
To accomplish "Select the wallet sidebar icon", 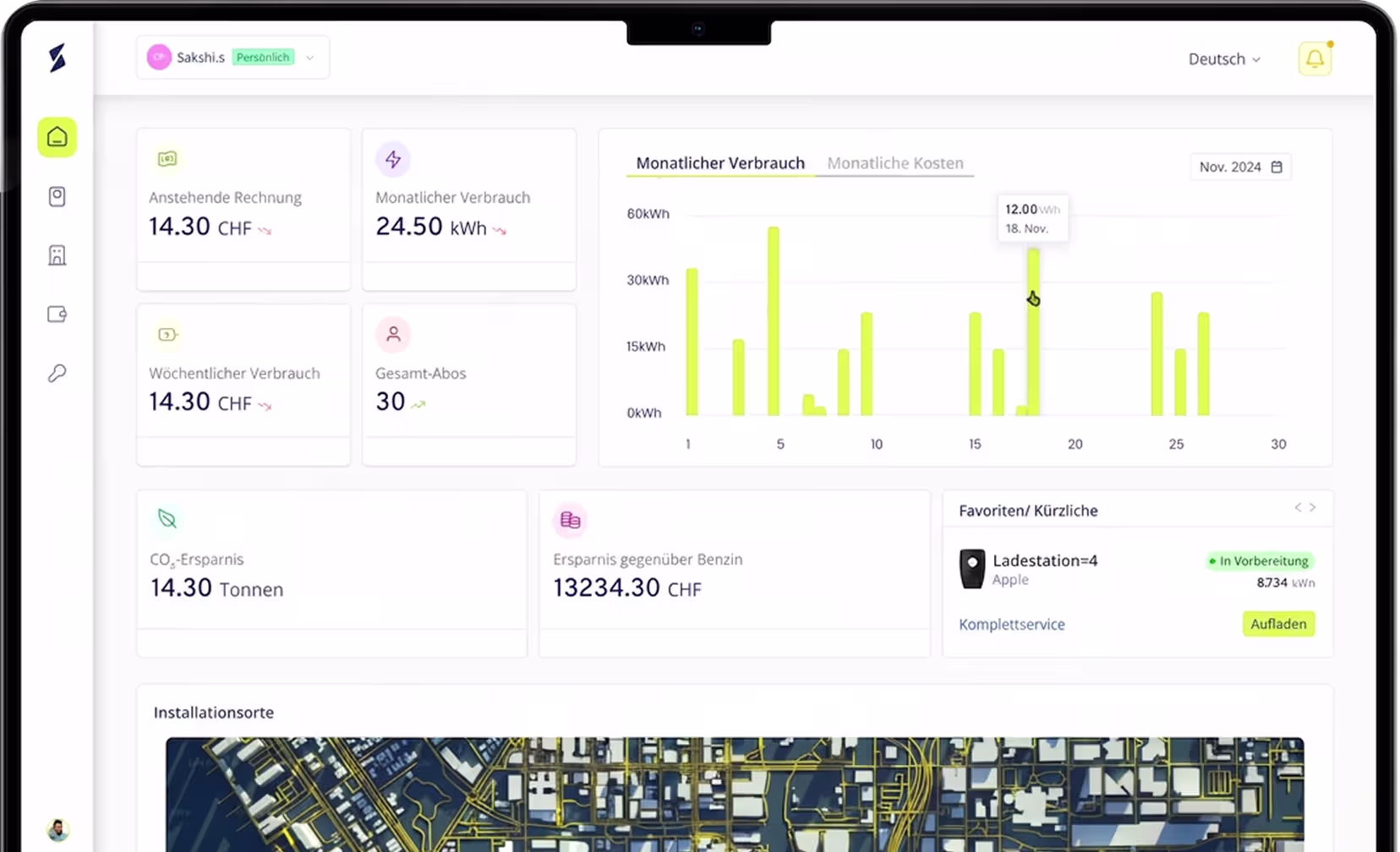I will tap(57, 314).
